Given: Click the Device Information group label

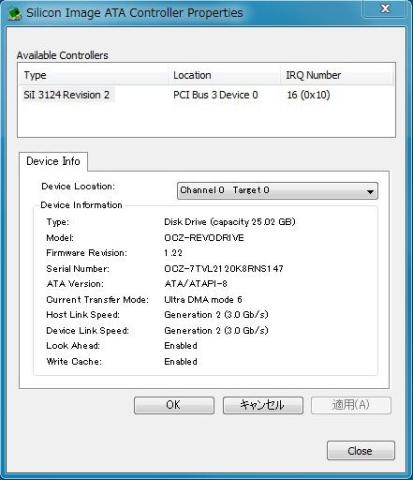Looking at the screenshot, I should [81, 205].
